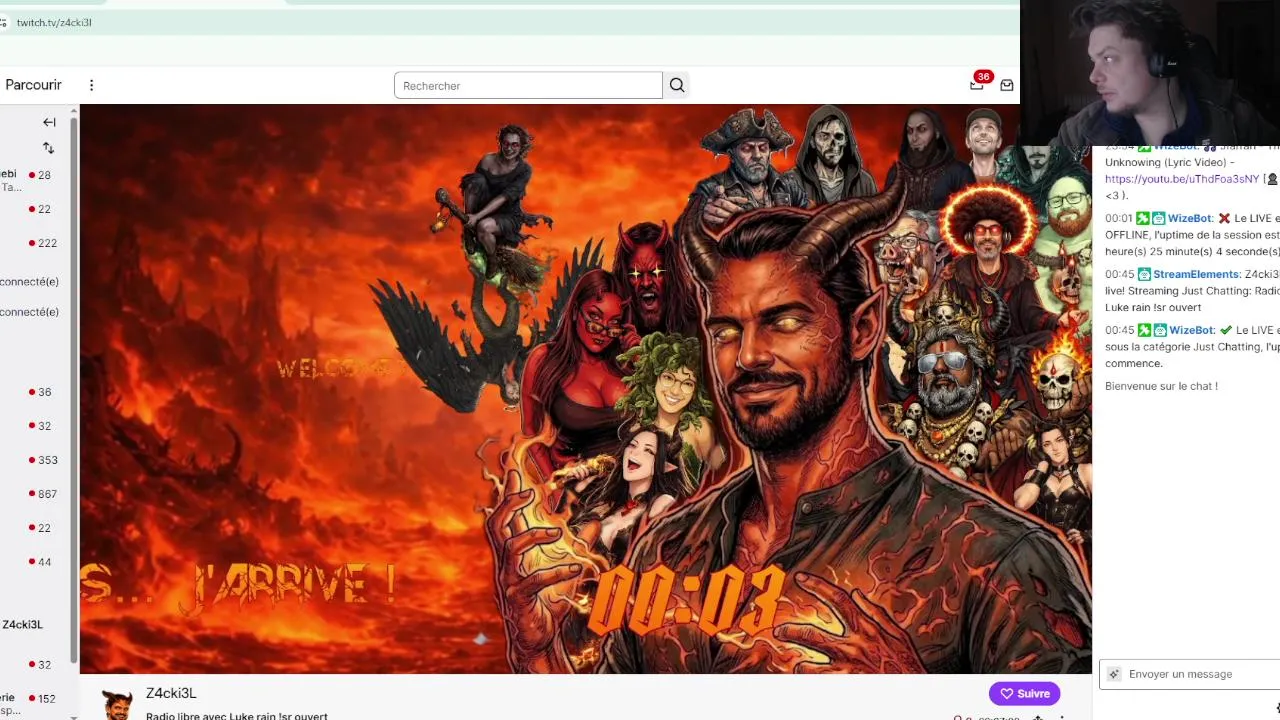
Task: Open the three-dot menu beside Parcourir
Action: pyautogui.click(x=91, y=85)
